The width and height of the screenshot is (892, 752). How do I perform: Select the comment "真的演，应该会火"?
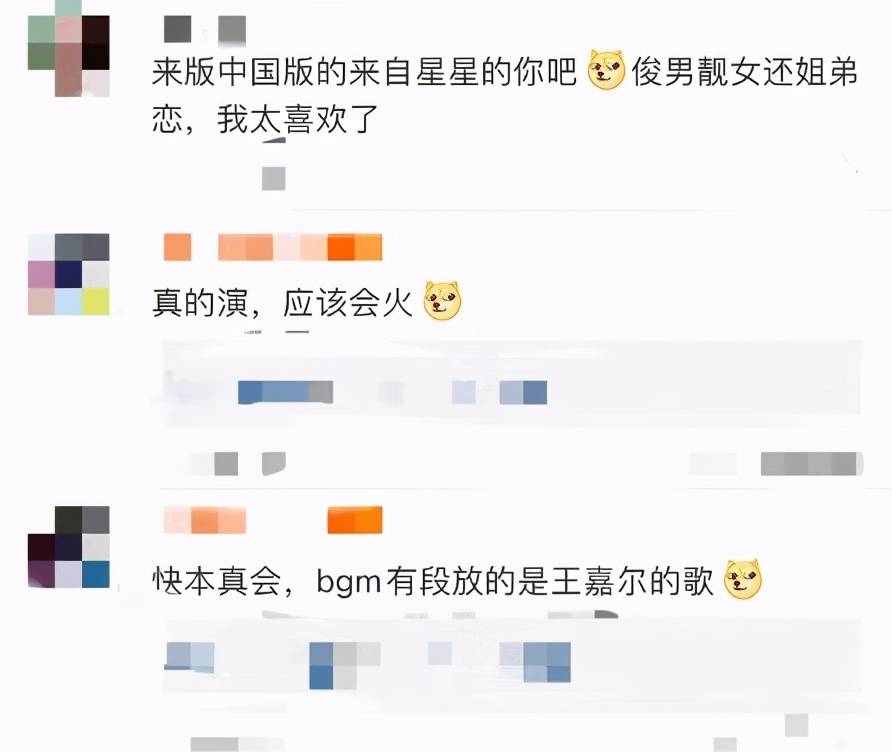tap(282, 302)
